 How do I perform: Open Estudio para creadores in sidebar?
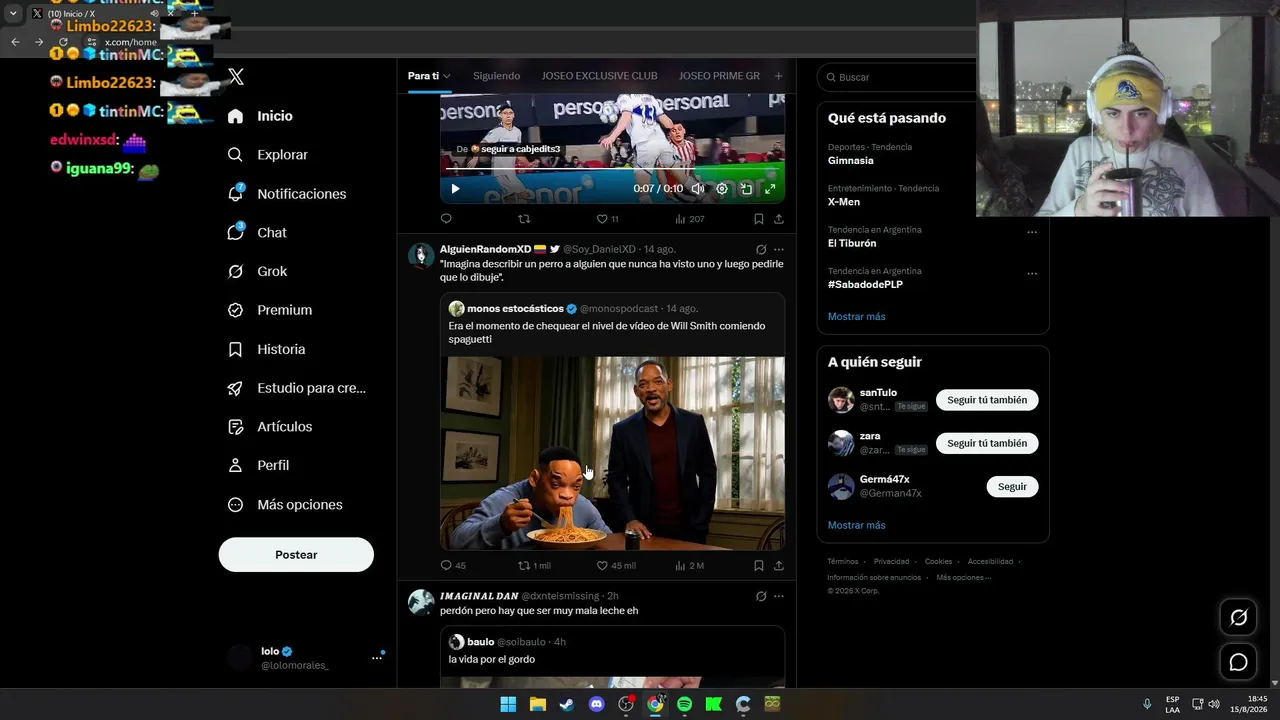[296, 388]
